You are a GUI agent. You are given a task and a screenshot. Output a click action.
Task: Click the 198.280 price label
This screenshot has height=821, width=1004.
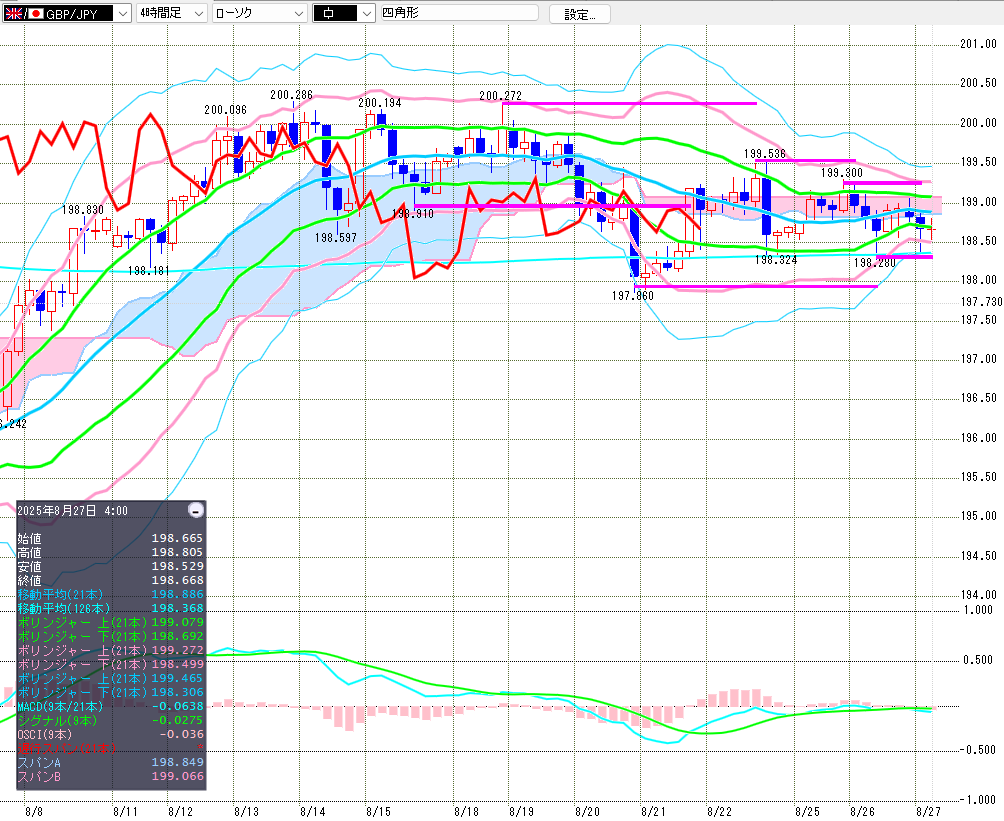(875, 263)
